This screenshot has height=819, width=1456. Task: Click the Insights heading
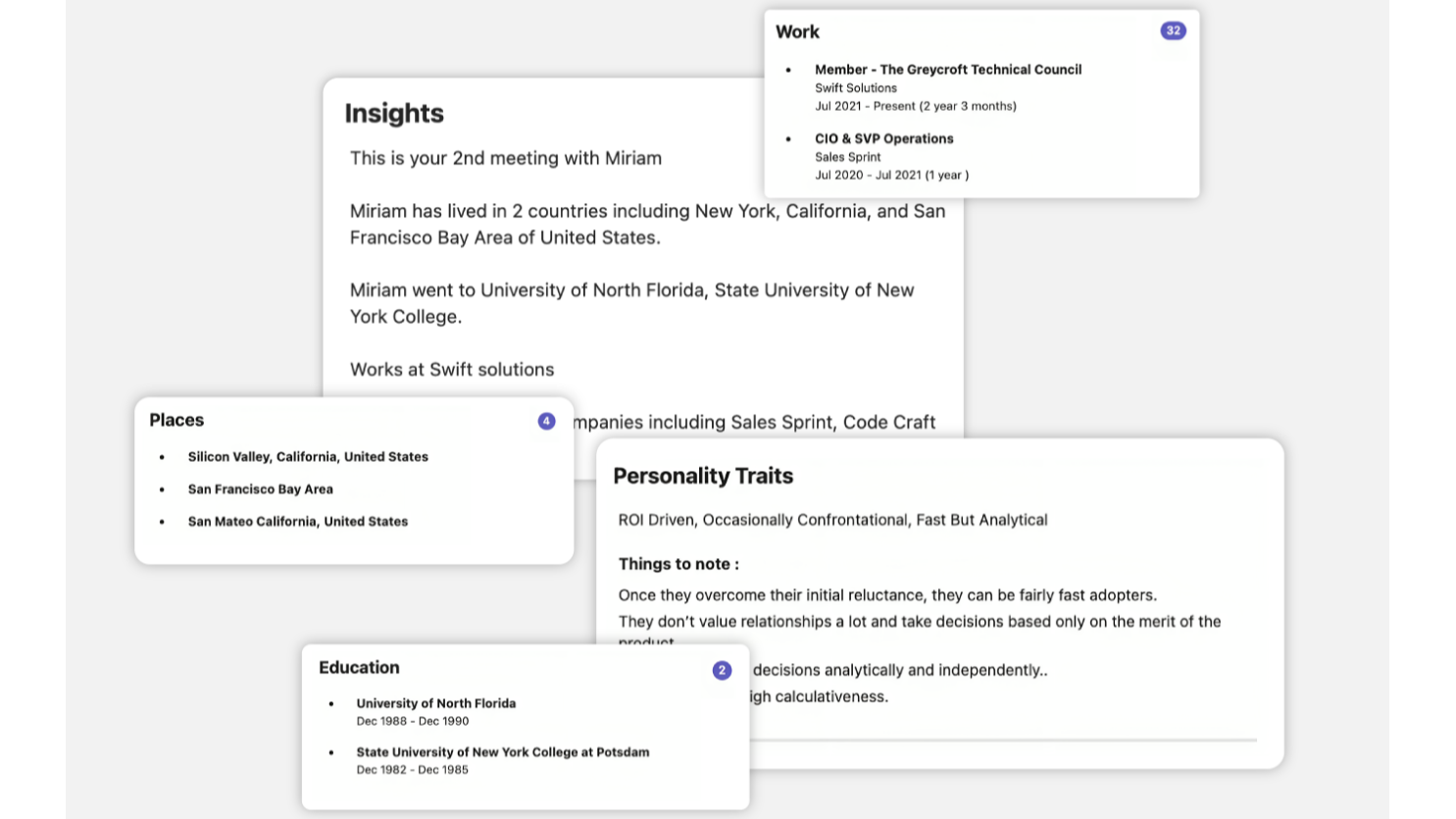394,114
